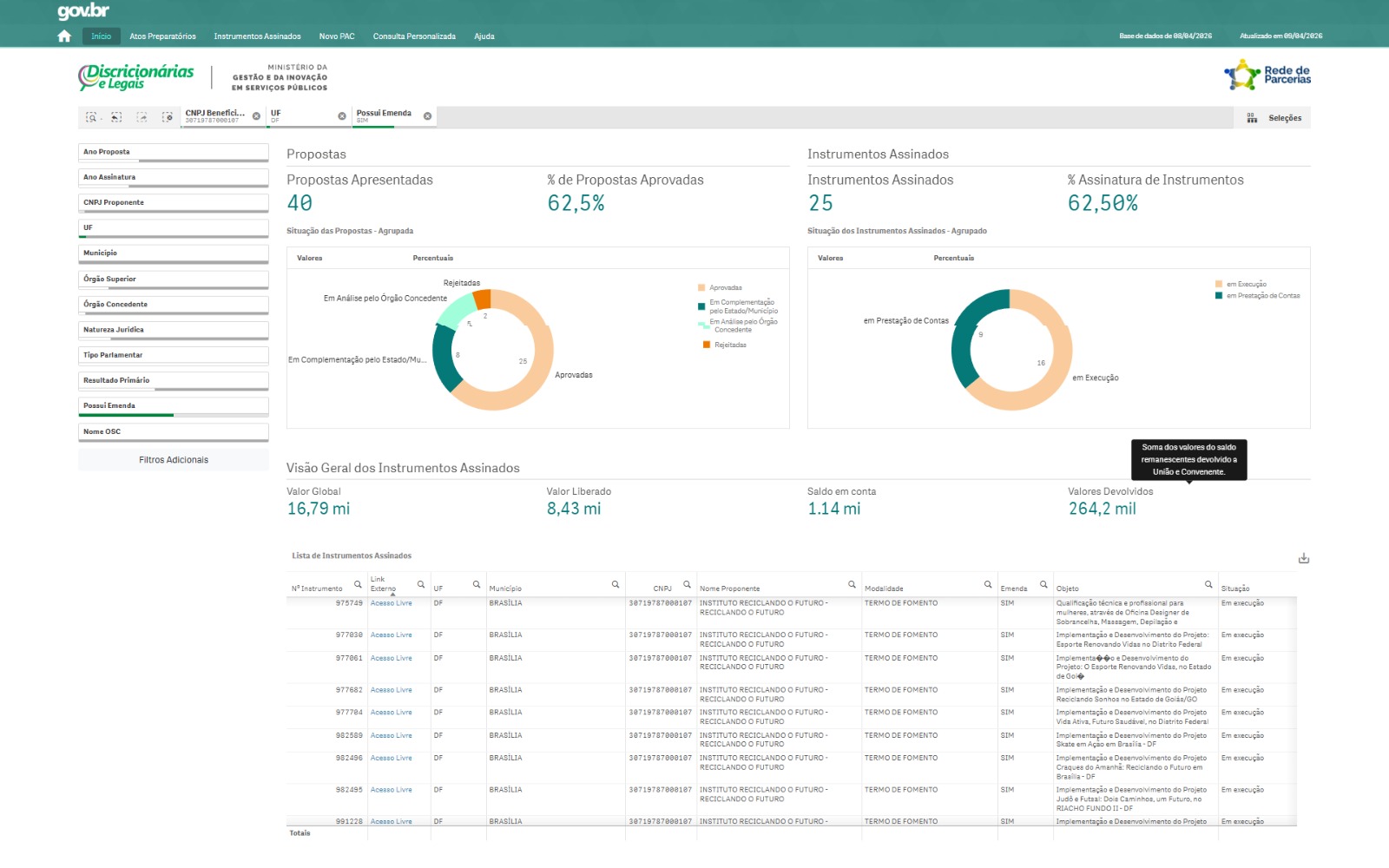Open Acesso Livre link for instrument 975749
The width and height of the screenshot is (1389, 868).
[x=391, y=603]
